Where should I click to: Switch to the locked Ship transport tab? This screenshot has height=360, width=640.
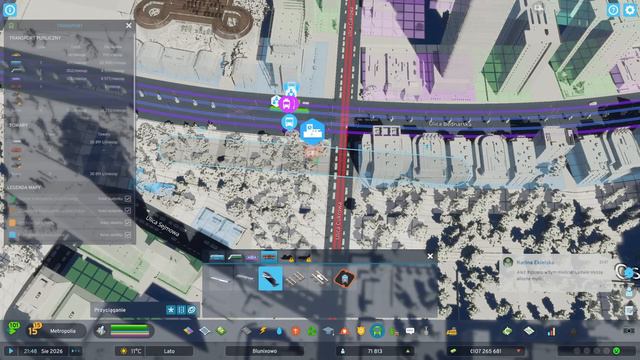pyautogui.click(x=287, y=257)
